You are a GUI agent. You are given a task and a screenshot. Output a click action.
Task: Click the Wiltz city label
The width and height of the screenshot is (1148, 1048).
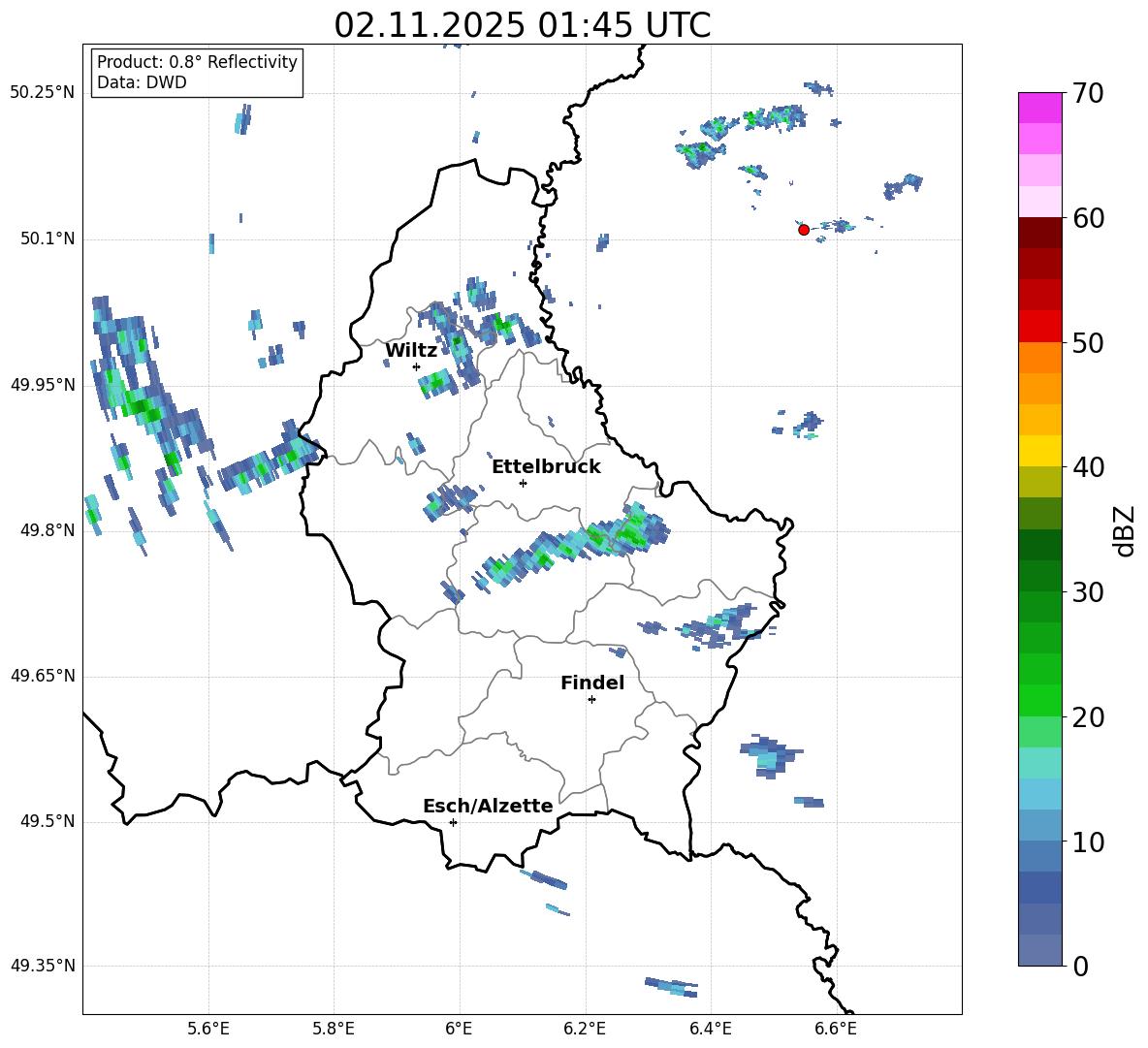coord(411,351)
